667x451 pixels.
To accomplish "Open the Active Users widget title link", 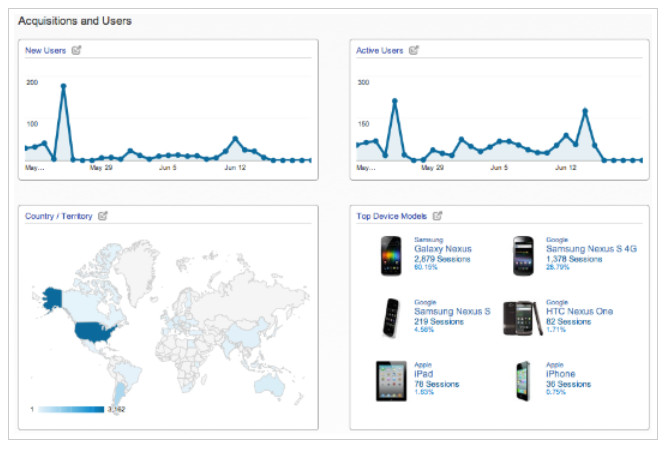I will [380, 49].
